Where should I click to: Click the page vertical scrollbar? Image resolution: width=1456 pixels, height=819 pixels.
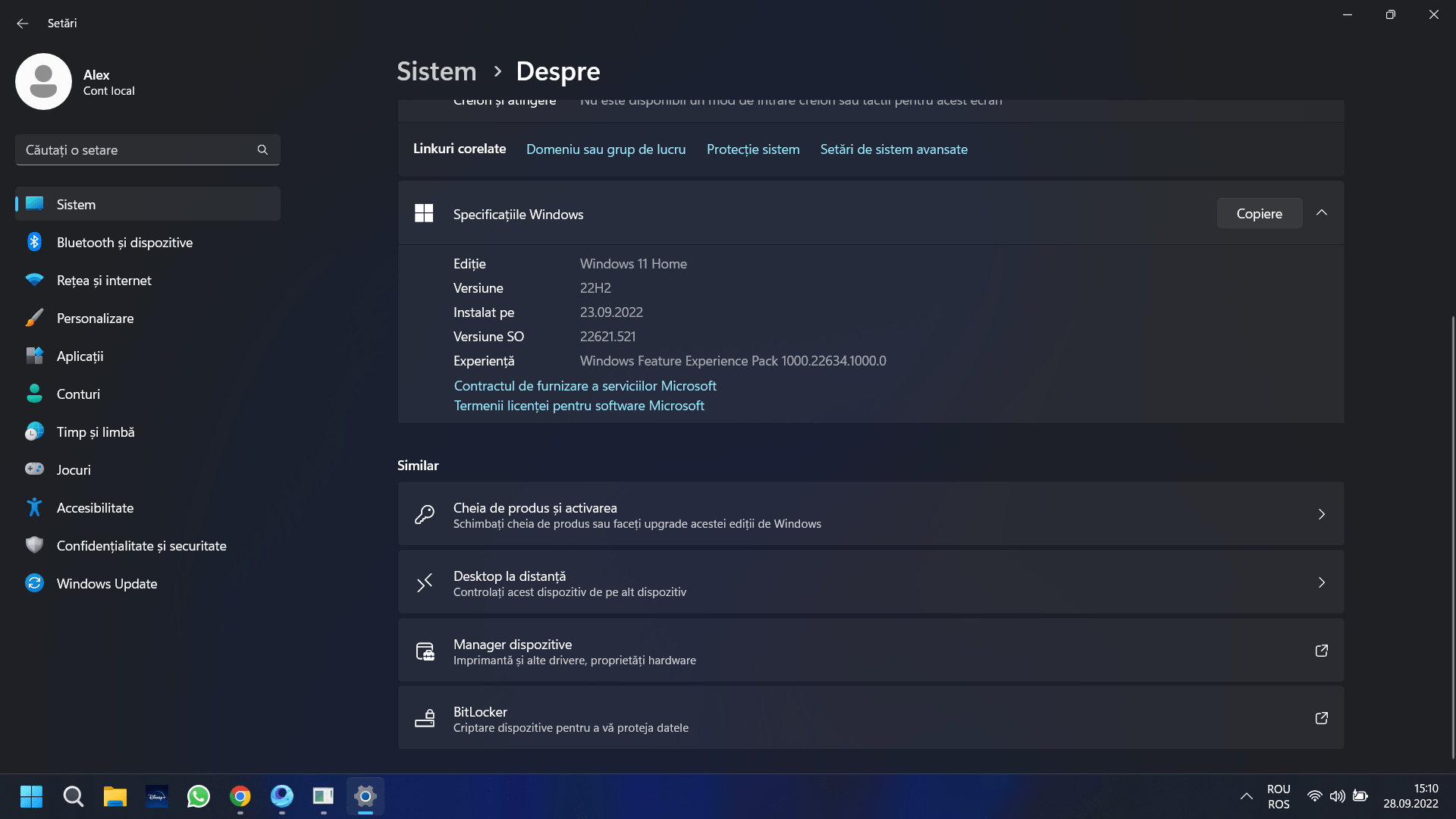pyautogui.click(x=1452, y=536)
